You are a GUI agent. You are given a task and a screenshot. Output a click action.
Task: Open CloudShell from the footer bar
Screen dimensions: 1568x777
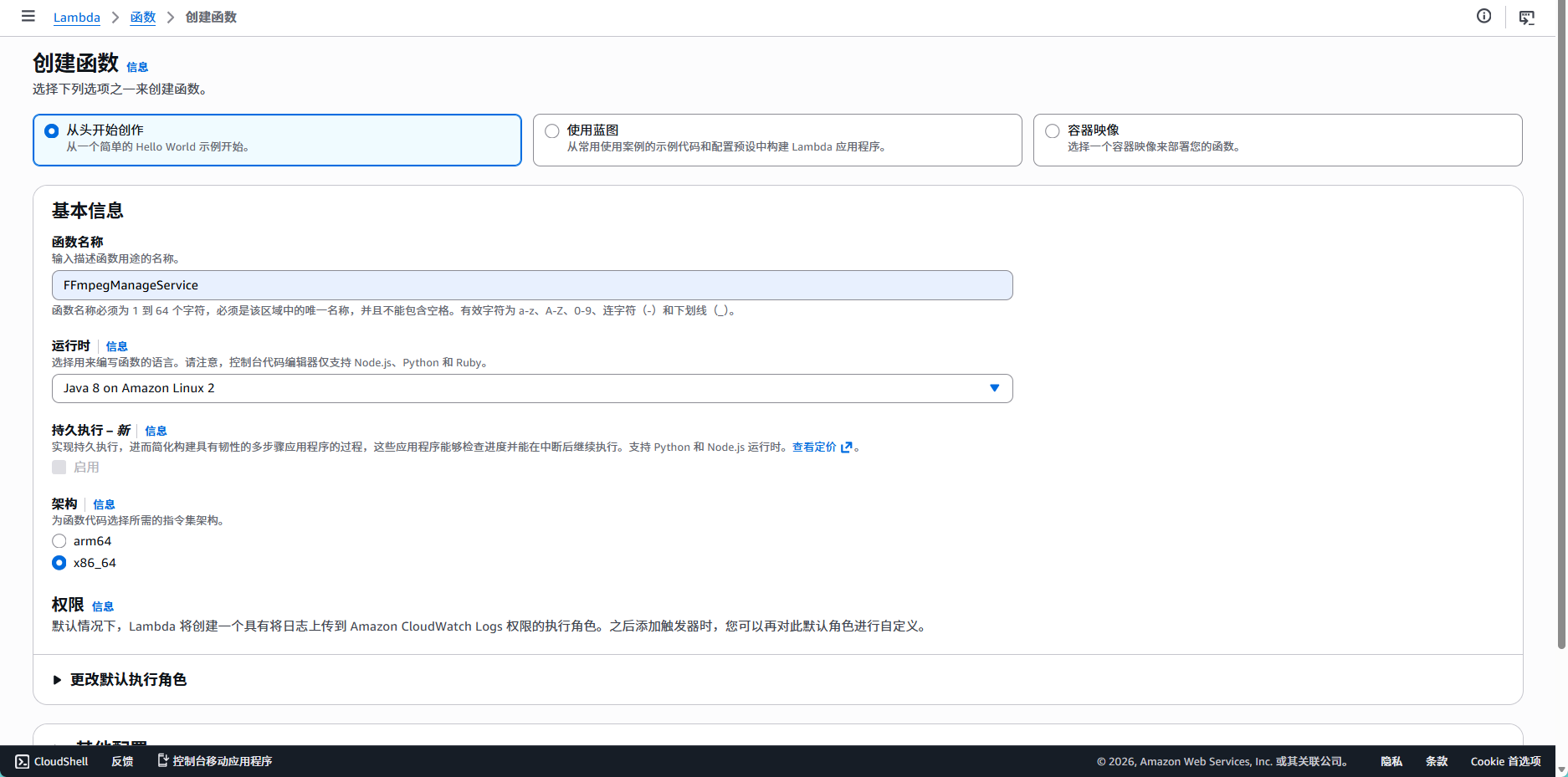[52, 761]
